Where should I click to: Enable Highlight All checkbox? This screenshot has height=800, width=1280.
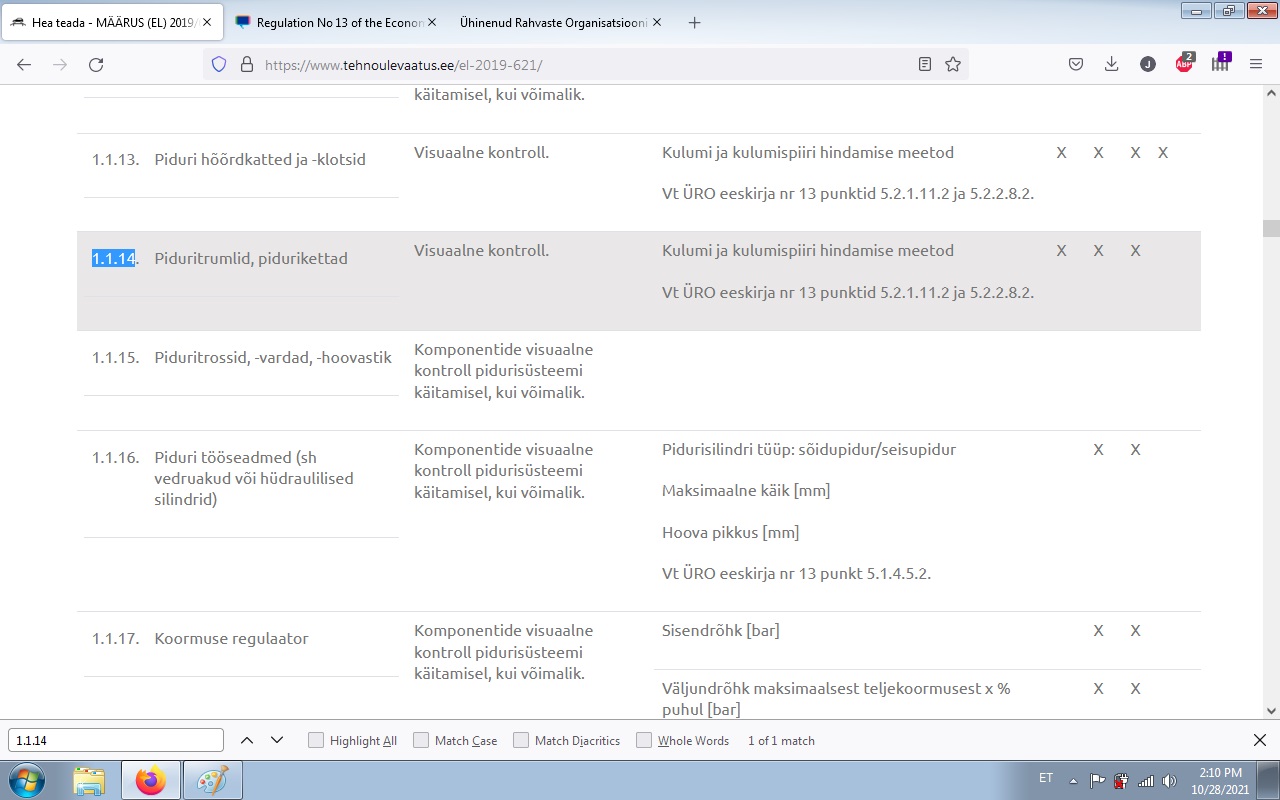click(x=316, y=741)
